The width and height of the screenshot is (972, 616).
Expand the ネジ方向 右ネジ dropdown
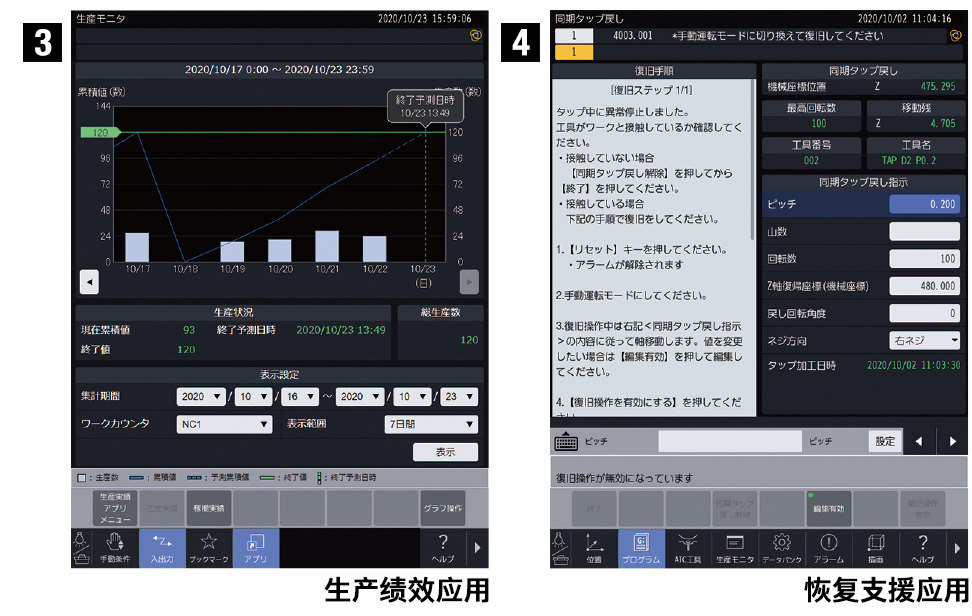[925, 340]
